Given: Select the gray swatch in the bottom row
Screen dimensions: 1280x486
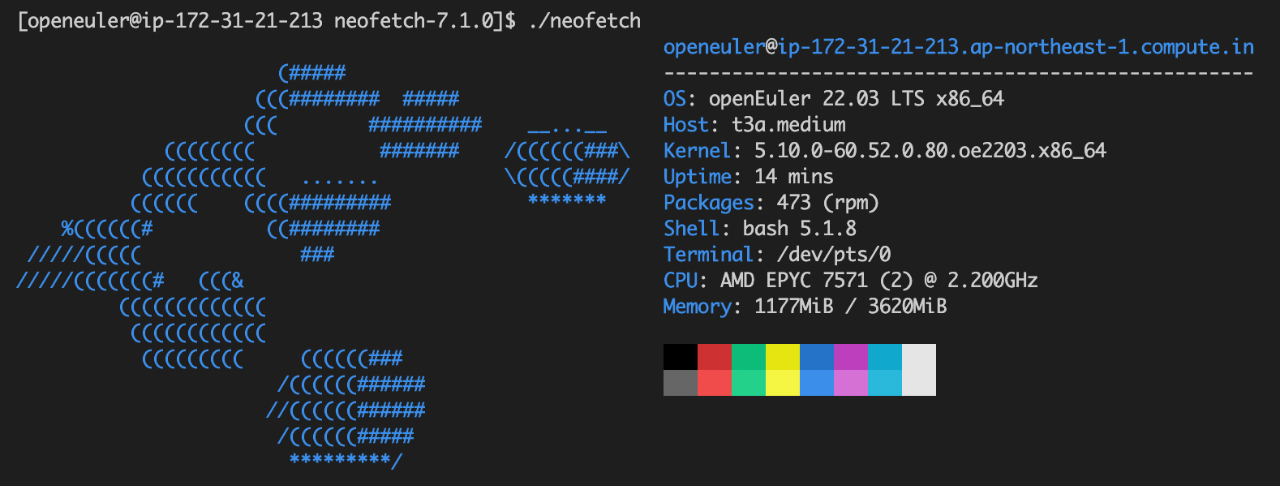Looking at the screenshot, I should (x=680, y=383).
